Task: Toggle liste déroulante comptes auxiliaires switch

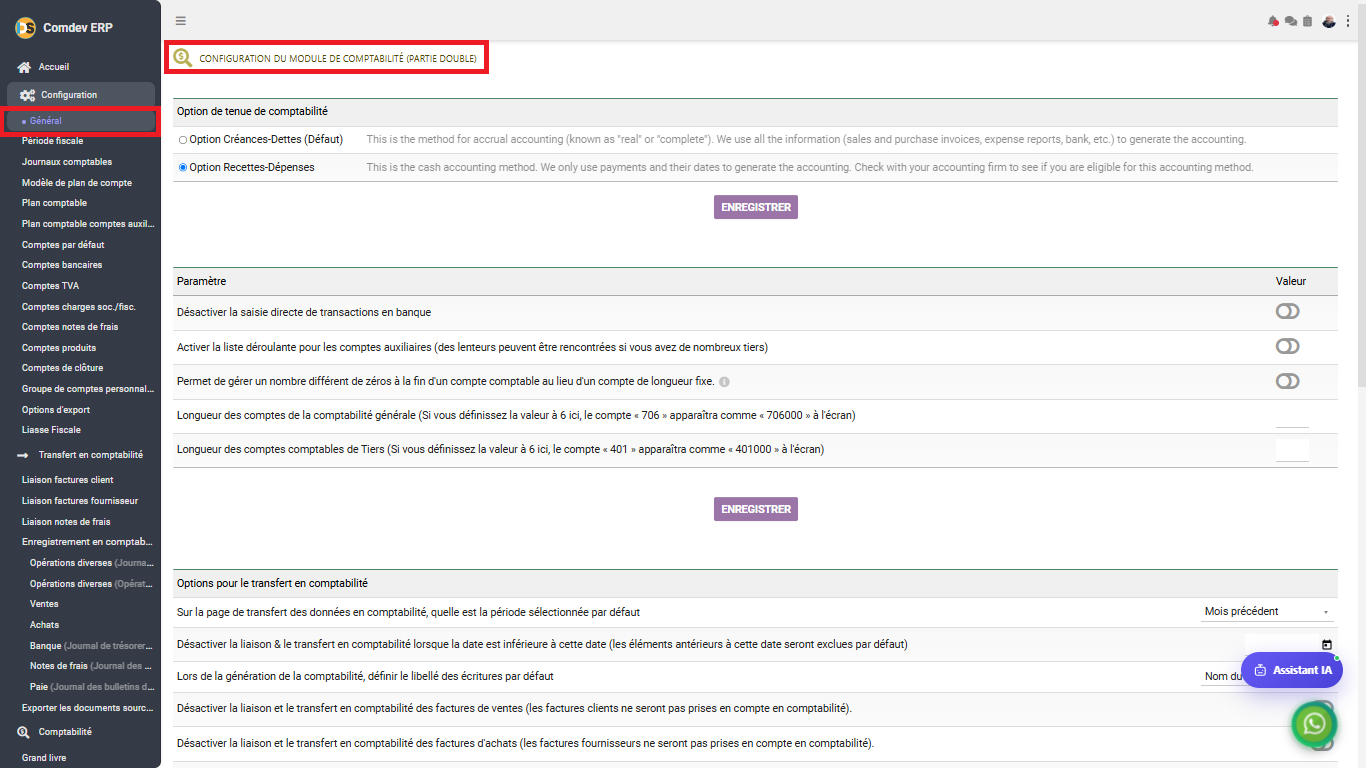Action: click(1287, 346)
